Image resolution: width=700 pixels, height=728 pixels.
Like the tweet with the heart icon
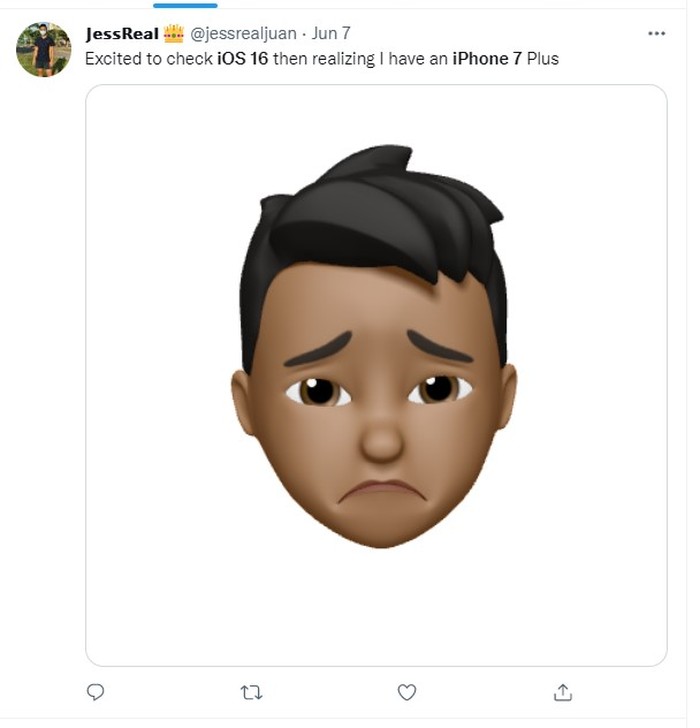[x=407, y=692]
